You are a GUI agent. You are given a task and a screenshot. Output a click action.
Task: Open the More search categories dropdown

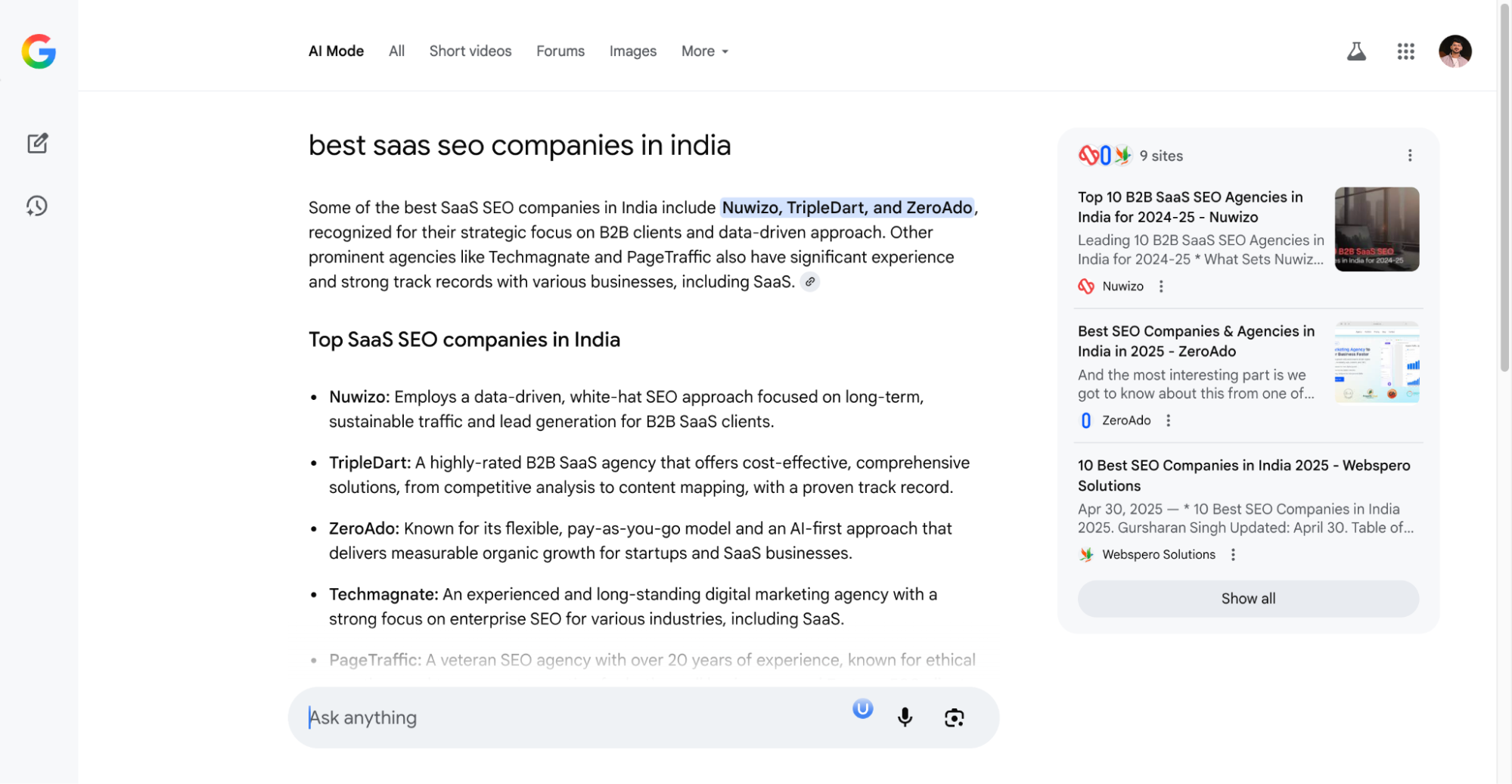(703, 51)
